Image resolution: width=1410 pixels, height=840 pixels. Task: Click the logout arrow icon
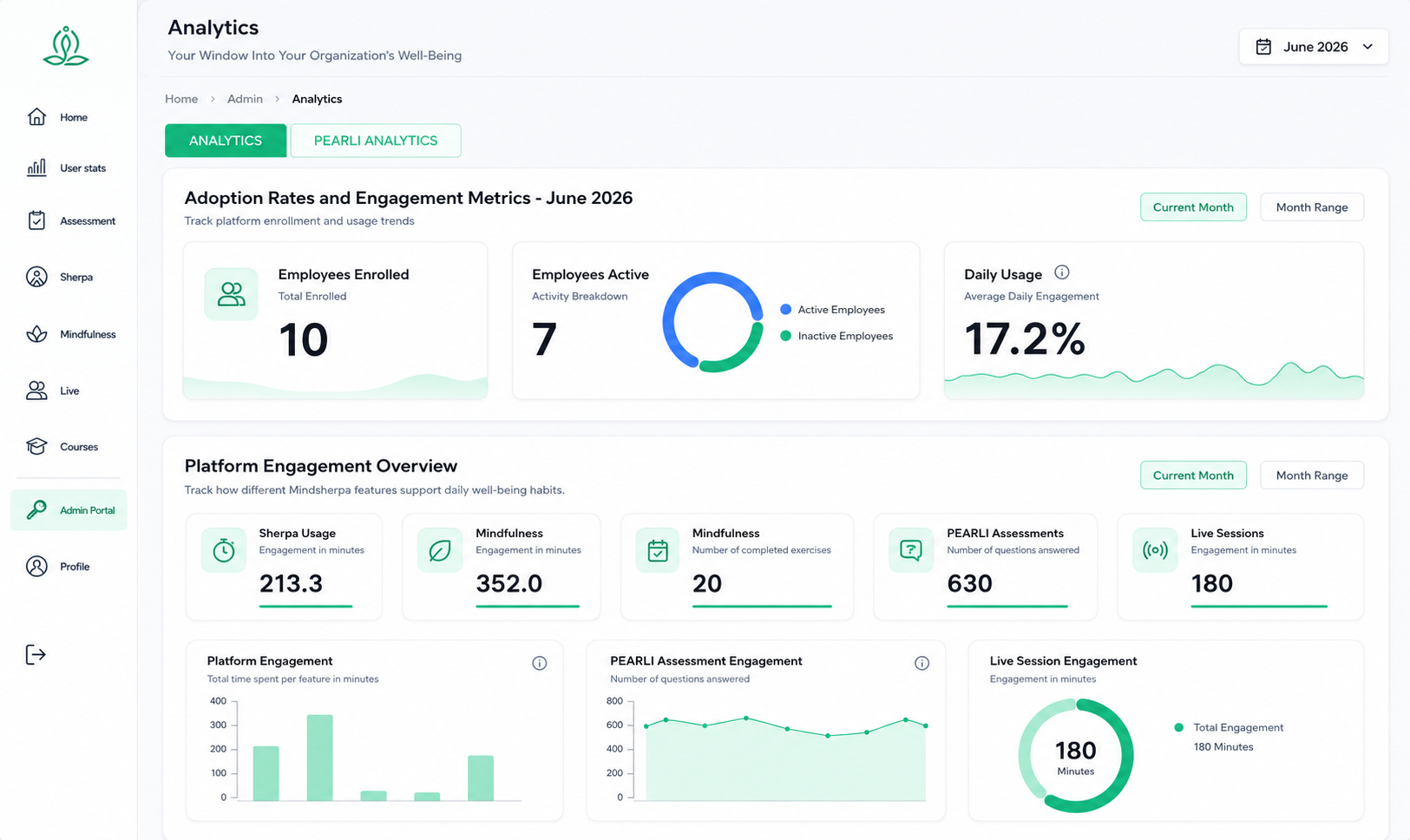tap(36, 654)
